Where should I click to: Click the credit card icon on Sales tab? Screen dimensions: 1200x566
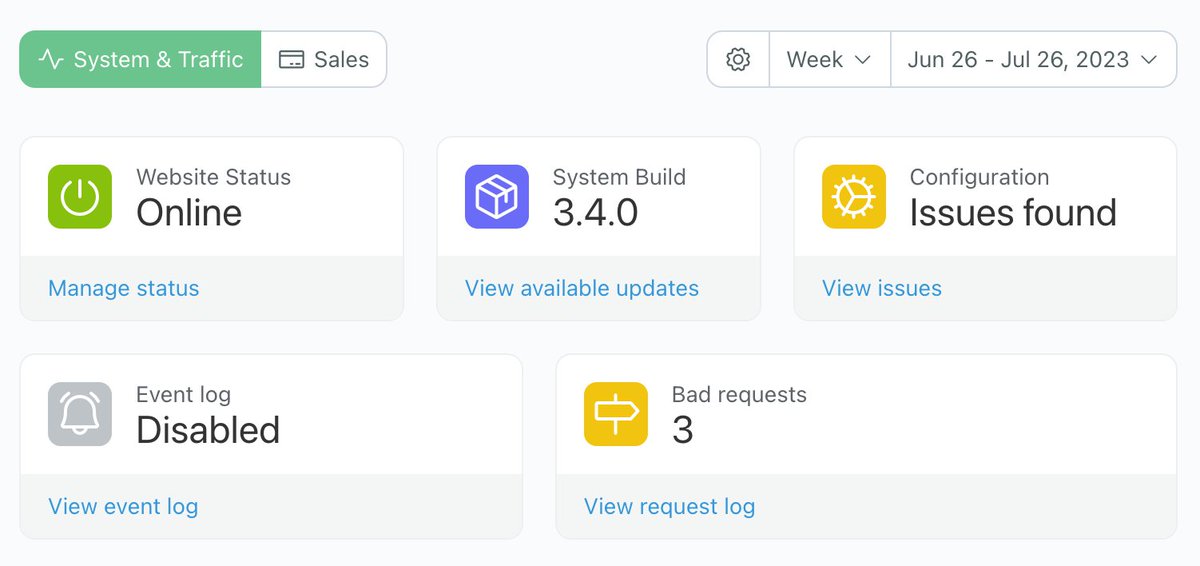(291, 60)
